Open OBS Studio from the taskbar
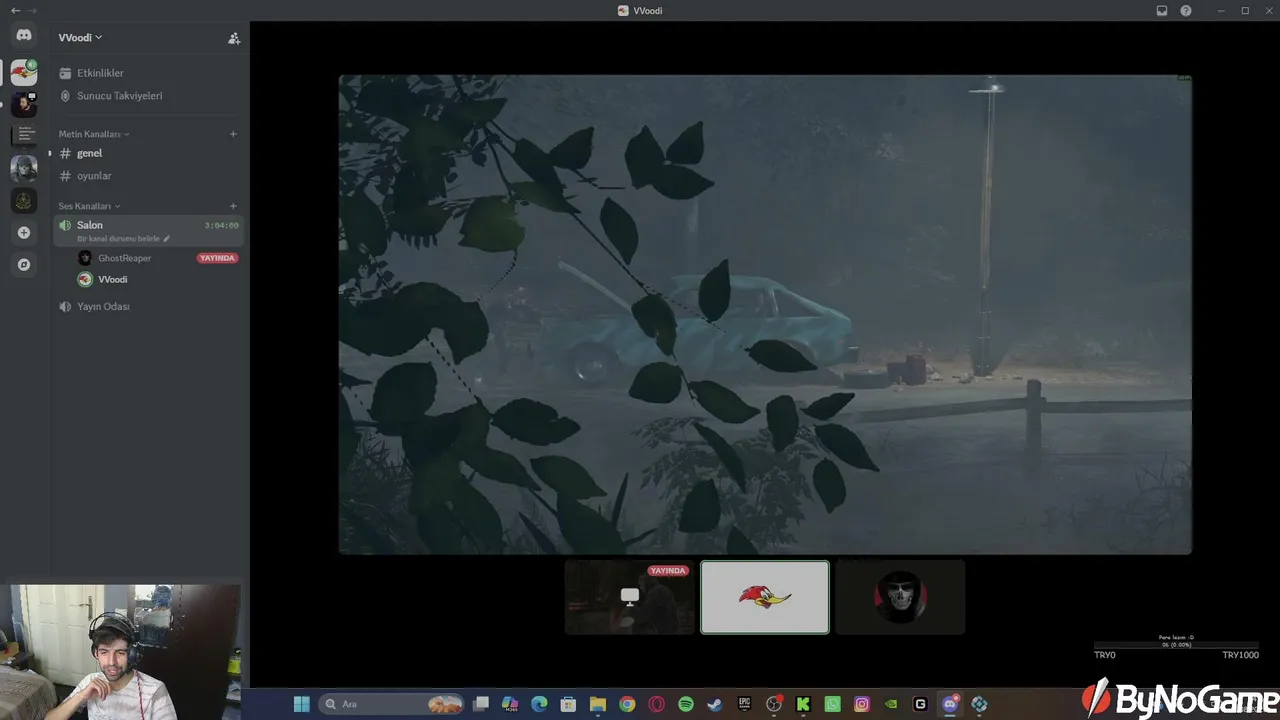Viewport: 1280px width, 720px height. tap(774, 704)
